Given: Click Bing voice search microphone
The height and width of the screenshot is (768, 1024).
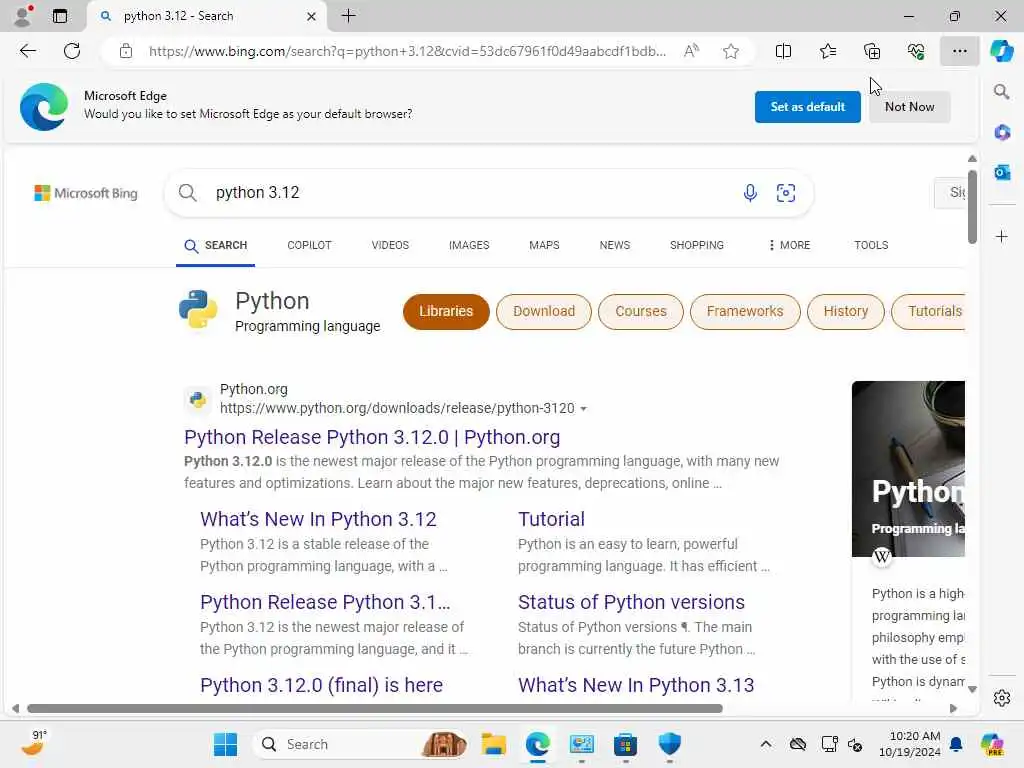Looking at the screenshot, I should (750, 193).
